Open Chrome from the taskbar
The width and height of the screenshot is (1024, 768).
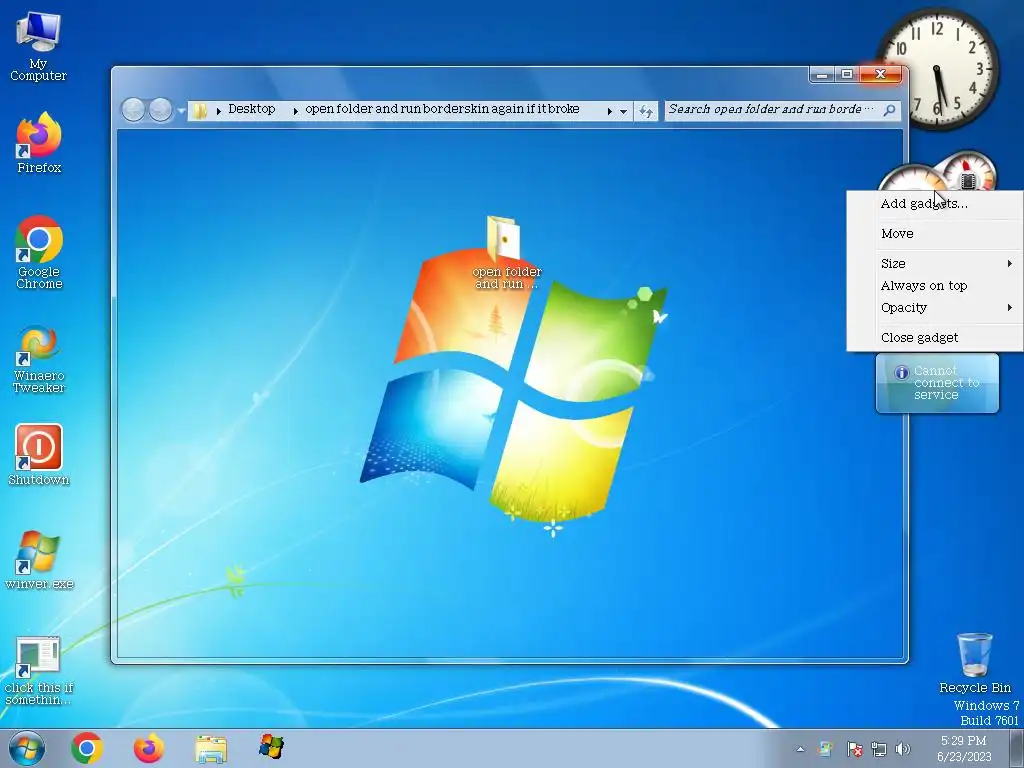pos(87,748)
